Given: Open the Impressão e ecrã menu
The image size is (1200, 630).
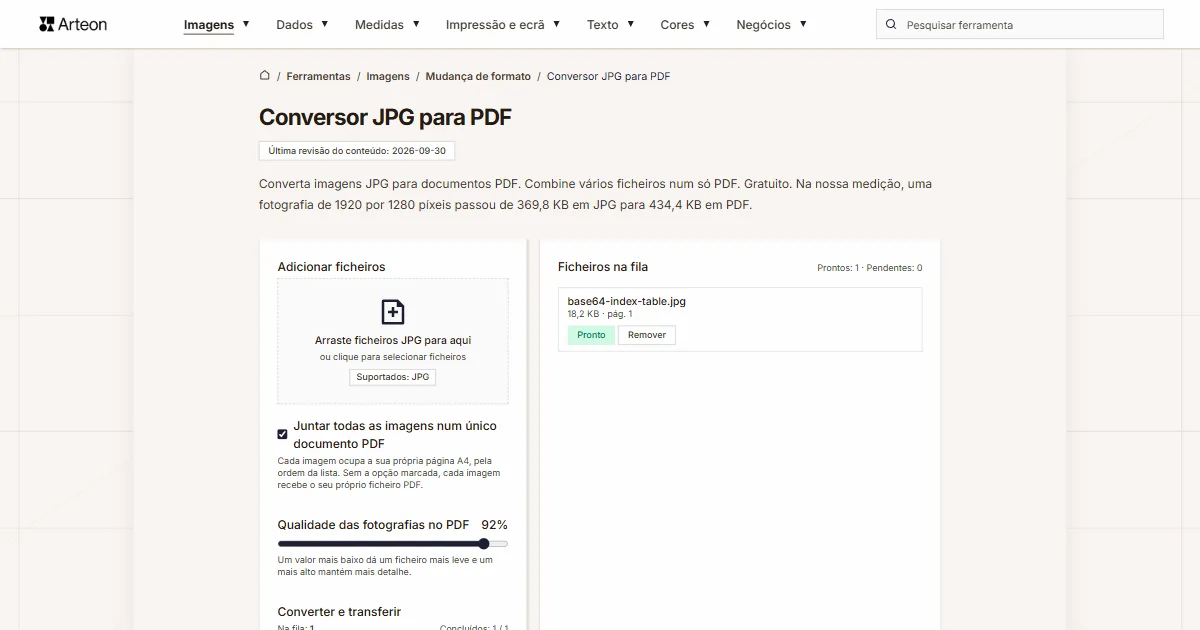Looking at the screenshot, I should click(x=495, y=25).
